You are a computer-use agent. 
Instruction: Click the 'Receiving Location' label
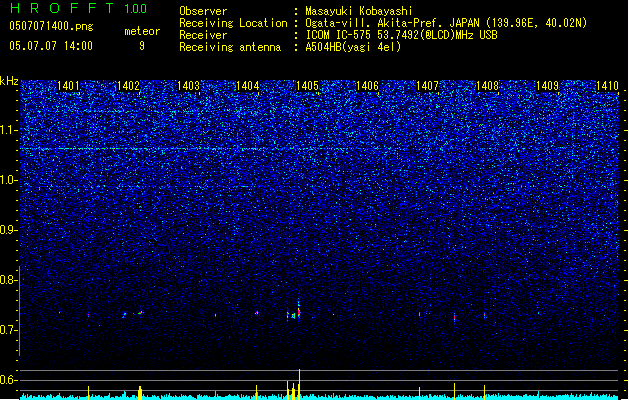(233, 23)
